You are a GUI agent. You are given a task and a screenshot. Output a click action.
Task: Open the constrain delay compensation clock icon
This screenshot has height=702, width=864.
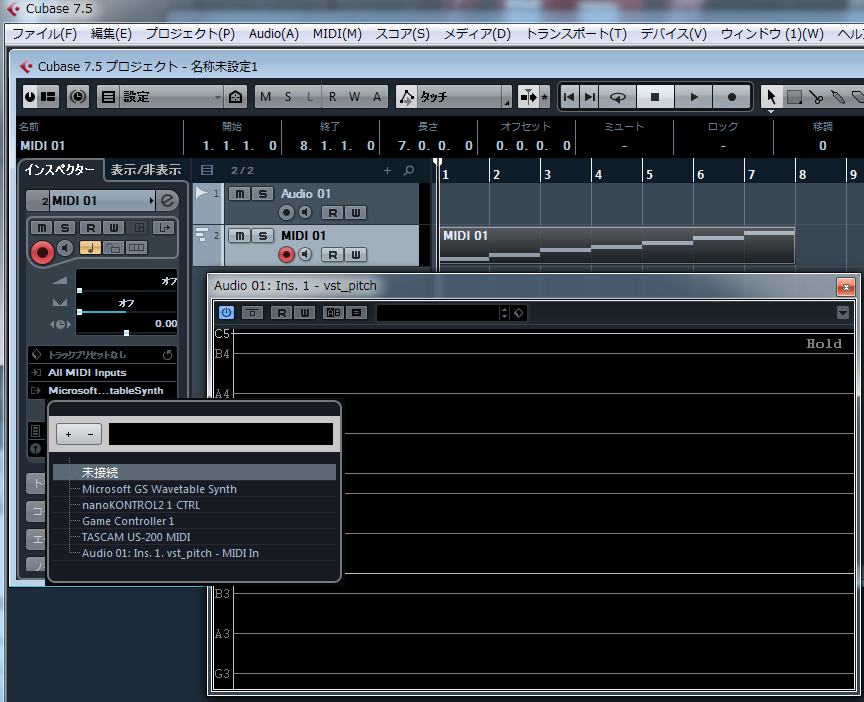[78, 97]
